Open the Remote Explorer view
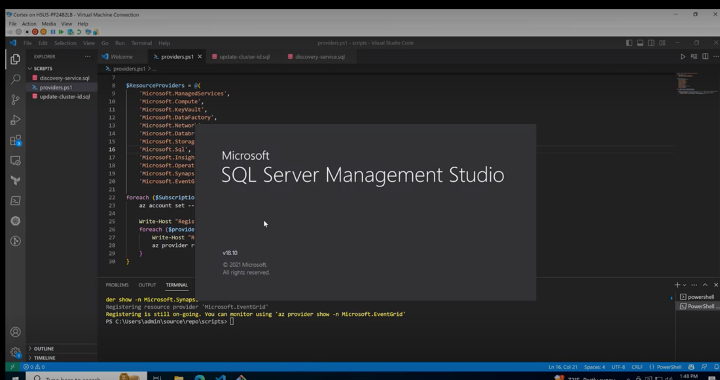This screenshot has height=380, width=720. tap(15, 161)
